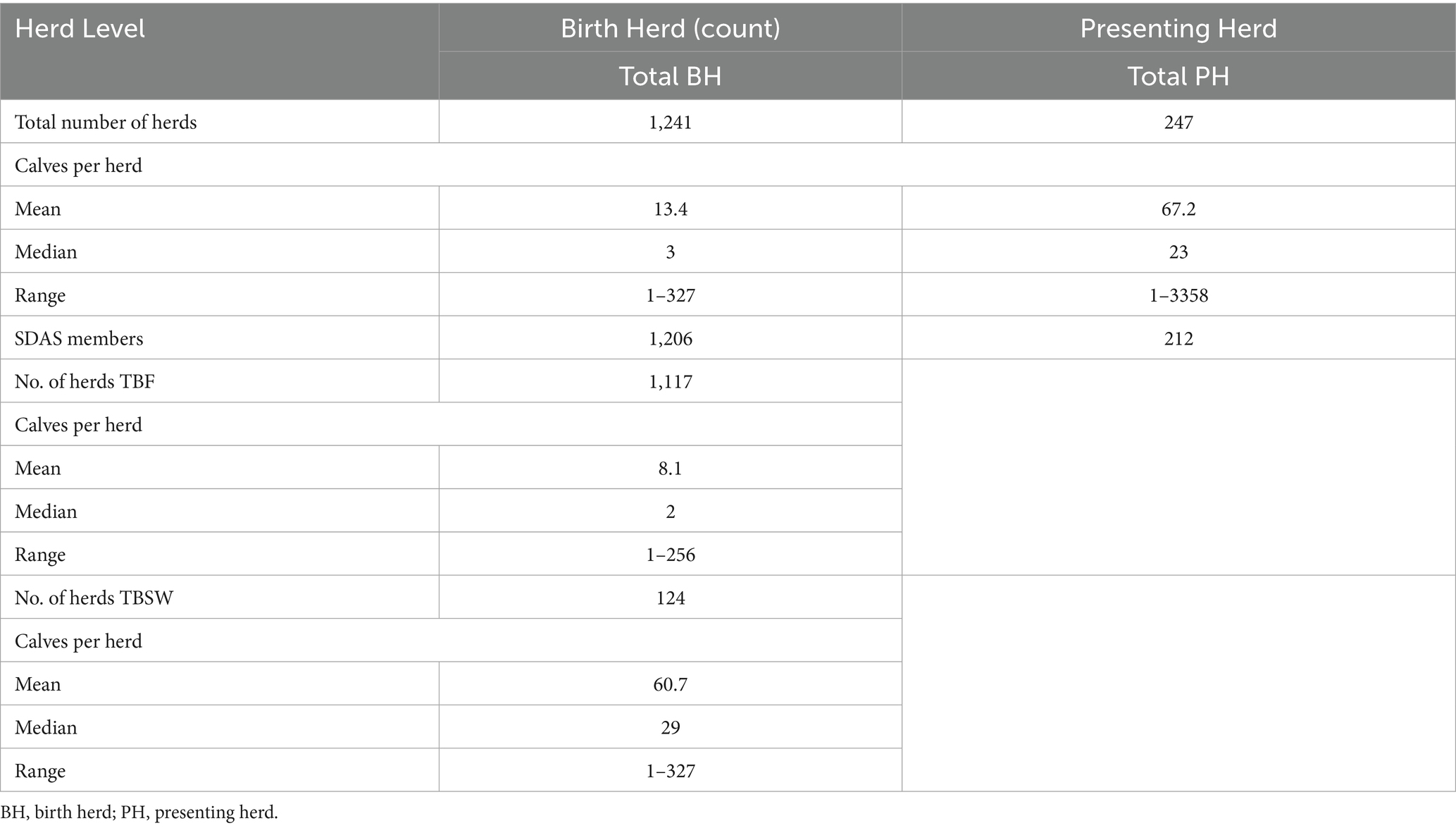Click the Presenting Herd column header
The image size is (1456, 828).
coord(1178,29)
